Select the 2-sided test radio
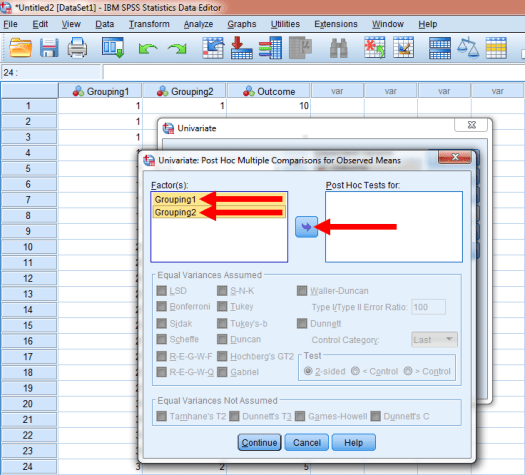 pyautogui.click(x=308, y=371)
